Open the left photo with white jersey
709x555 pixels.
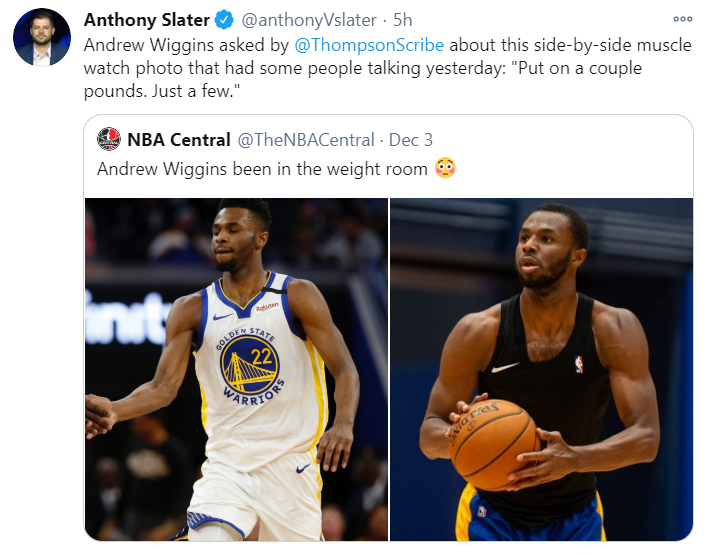236,369
